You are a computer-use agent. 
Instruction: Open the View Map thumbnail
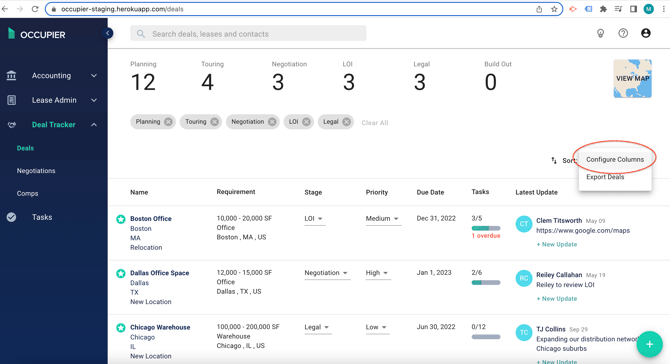(x=632, y=79)
